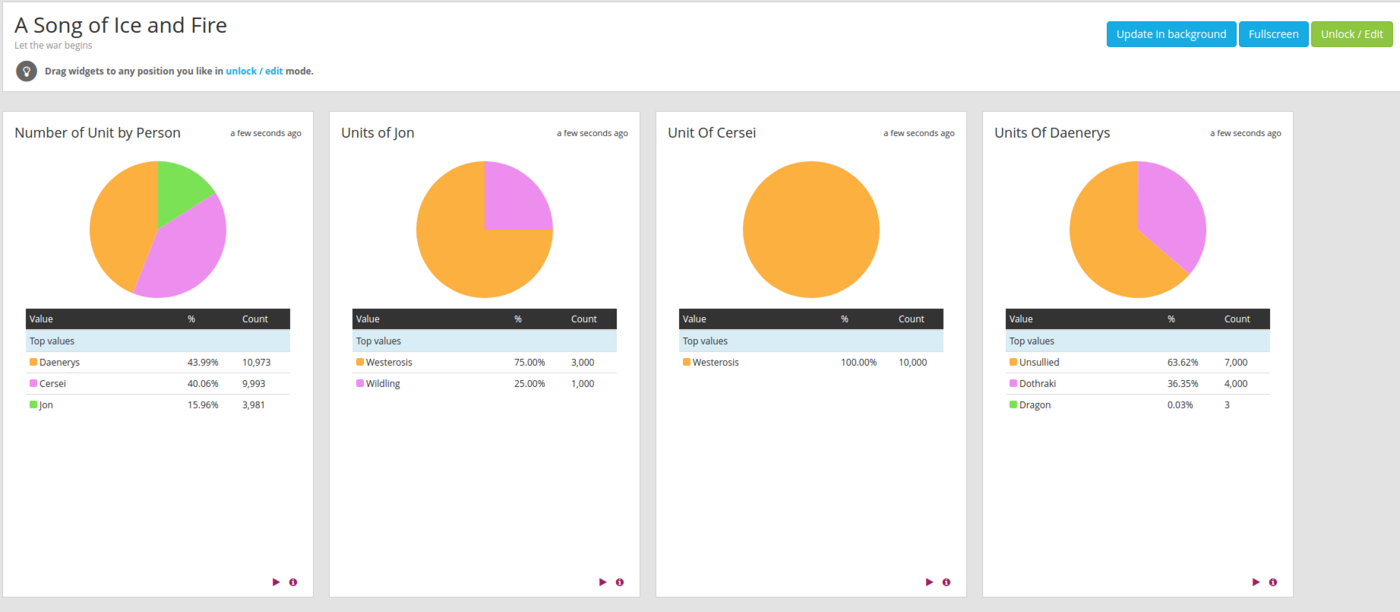Click Update in background button
The width and height of the screenshot is (1400, 612).
point(1171,34)
